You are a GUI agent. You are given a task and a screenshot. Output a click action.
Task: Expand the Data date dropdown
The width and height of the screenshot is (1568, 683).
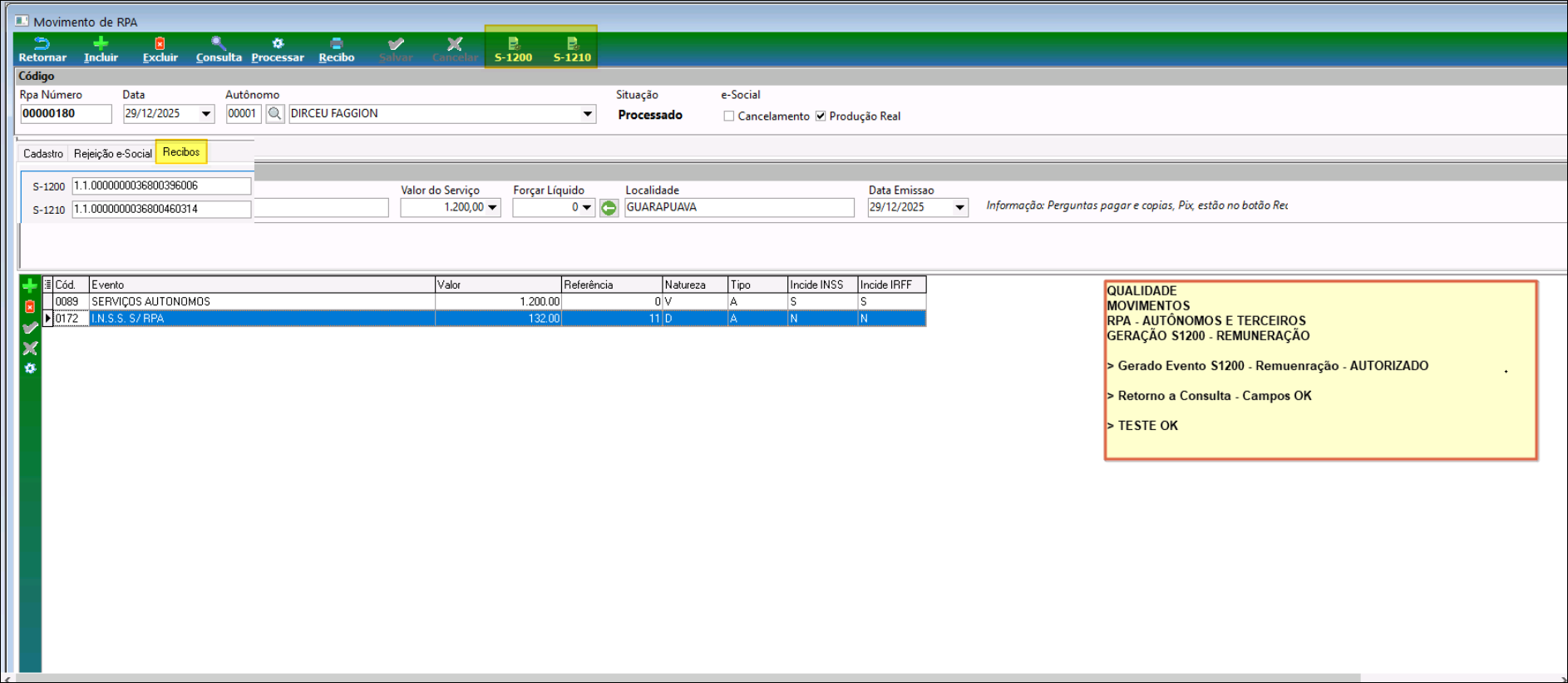(206, 114)
